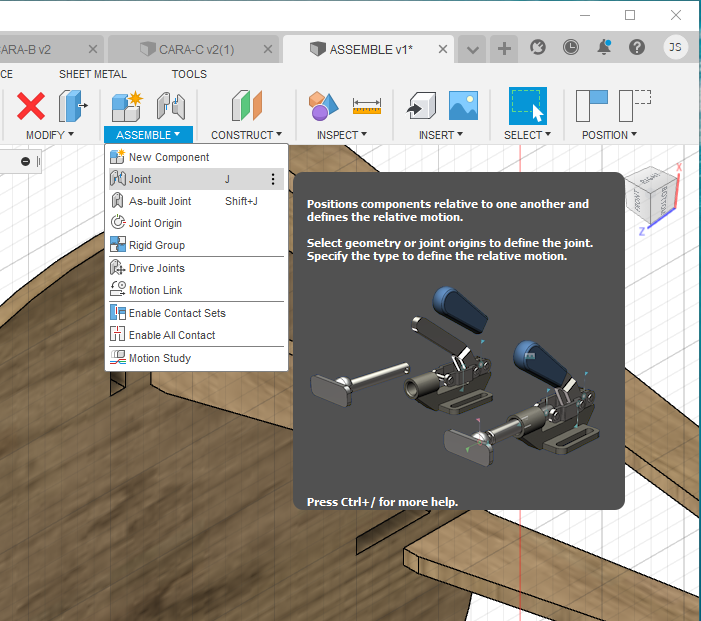Expand the INSERT dropdown
This screenshot has width=701, height=621.
point(441,135)
